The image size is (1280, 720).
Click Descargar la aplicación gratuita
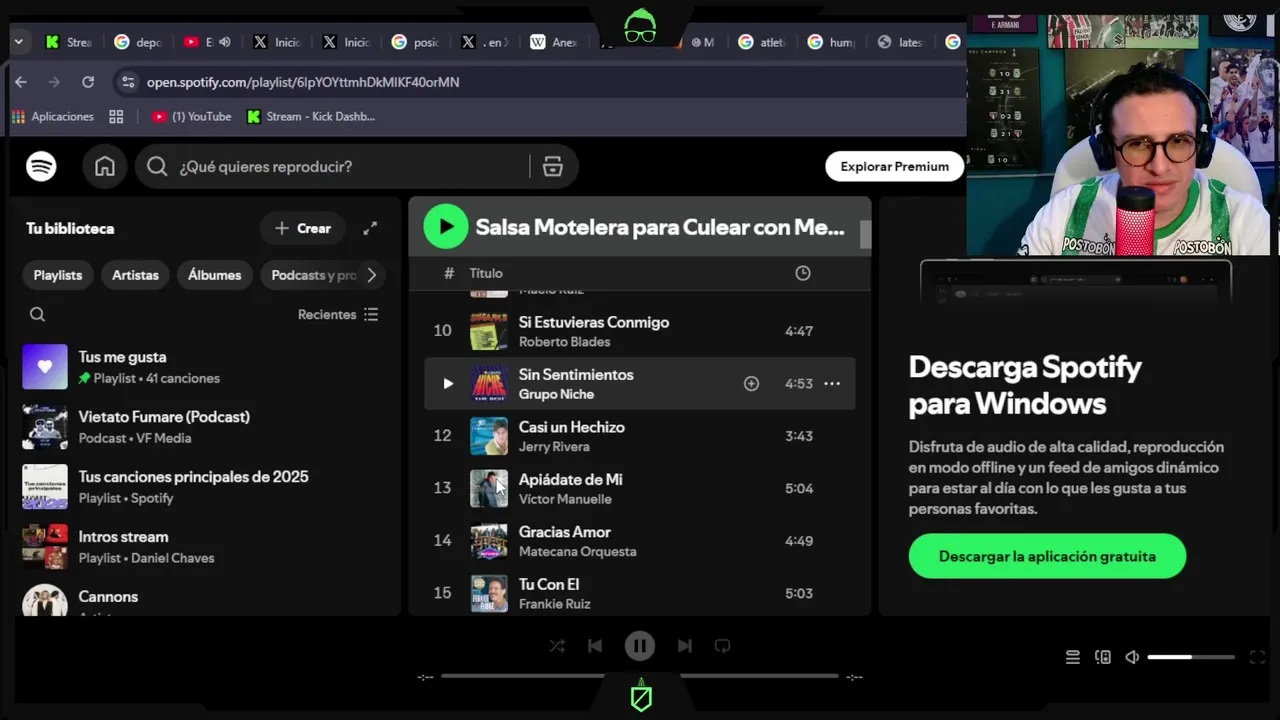[x=1047, y=556]
